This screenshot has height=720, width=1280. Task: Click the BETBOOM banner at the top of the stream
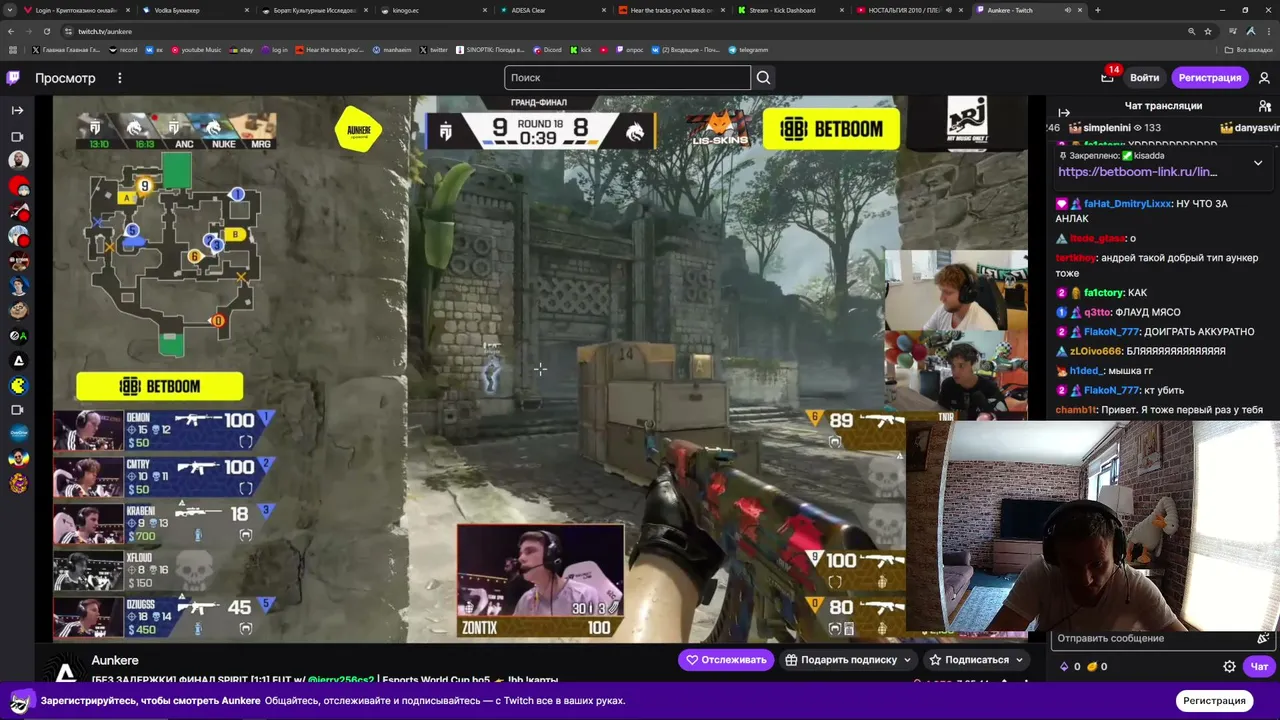(831, 129)
